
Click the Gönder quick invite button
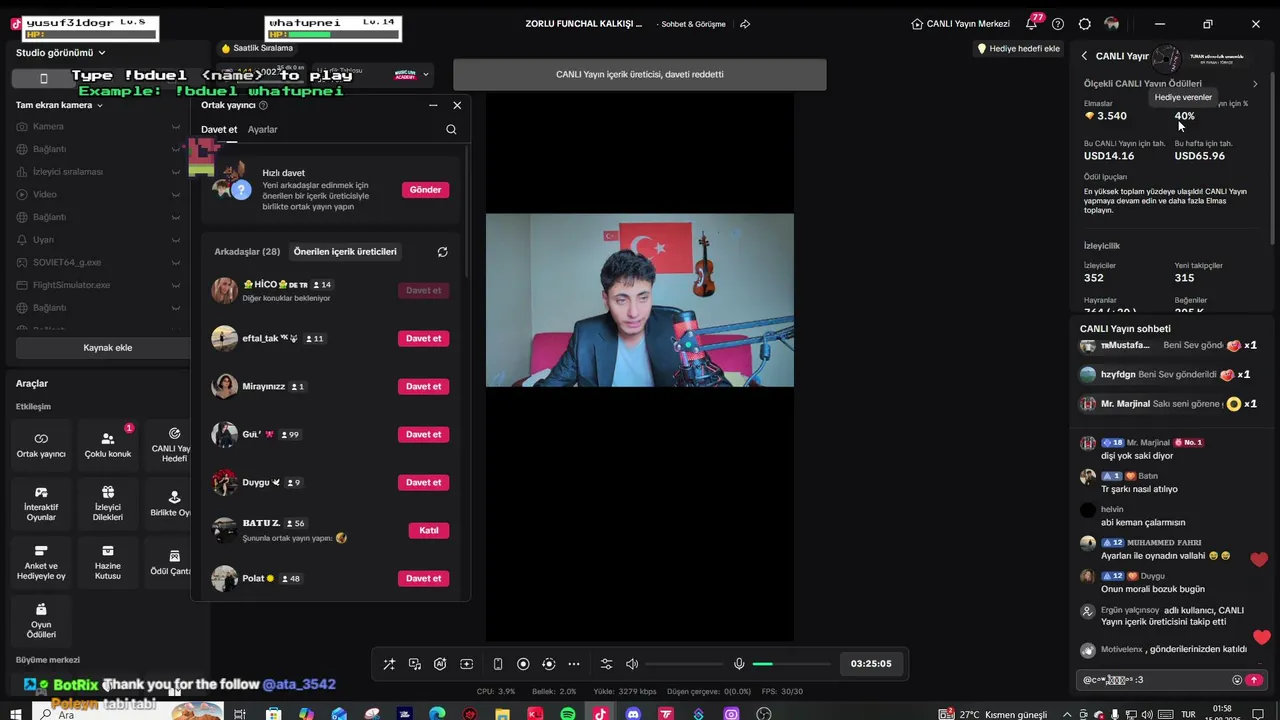tap(425, 189)
